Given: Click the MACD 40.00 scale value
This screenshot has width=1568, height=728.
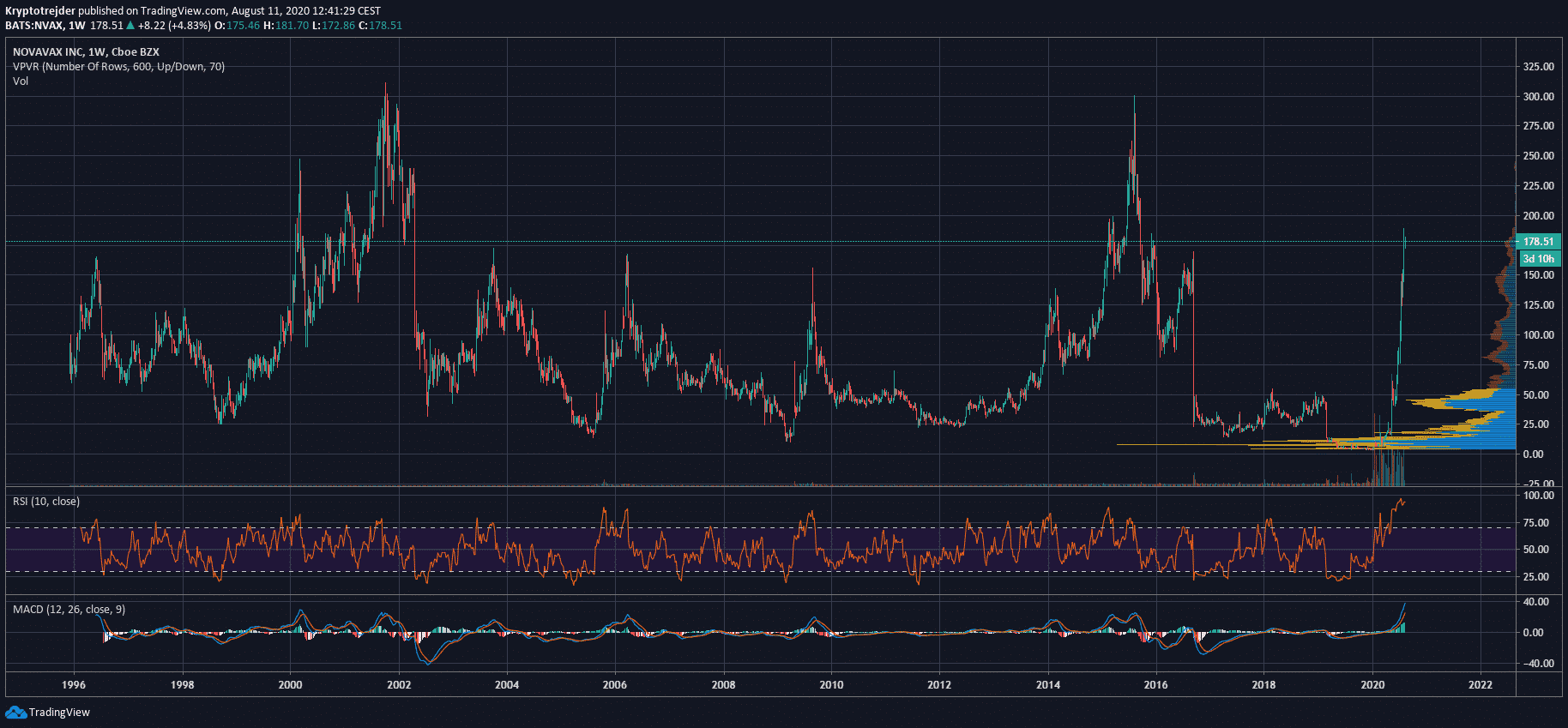Looking at the screenshot, I should pyautogui.click(x=1538, y=602).
